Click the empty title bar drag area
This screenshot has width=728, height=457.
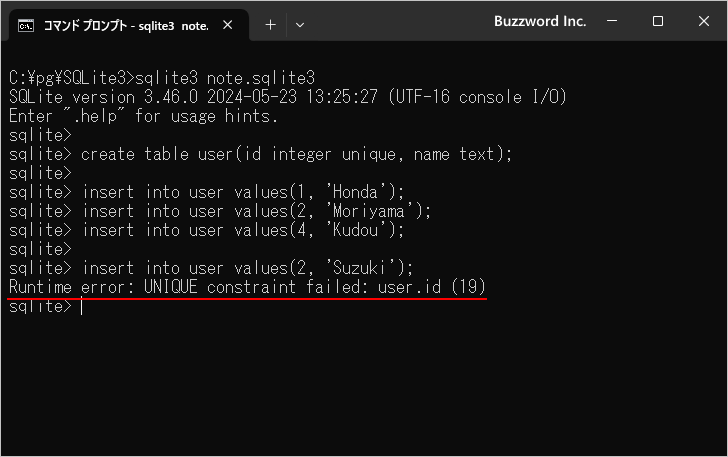(x=400, y=22)
